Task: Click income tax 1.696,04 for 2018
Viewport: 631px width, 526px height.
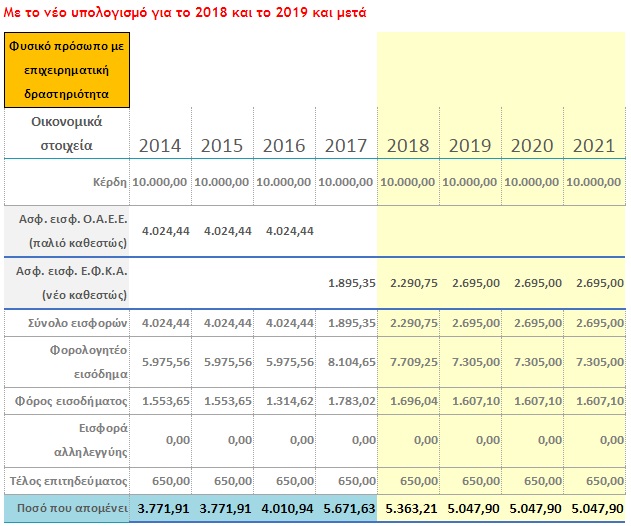Action: tap(414, 401)
